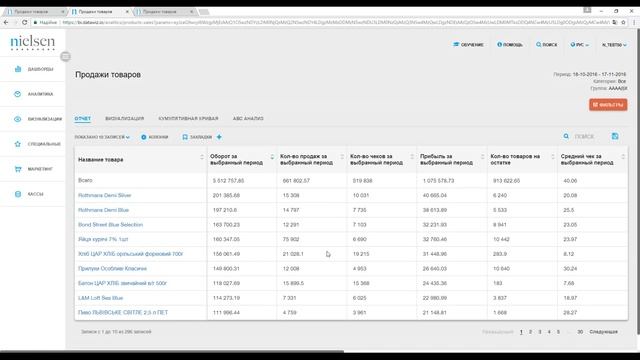Image resolution: width=640 pixels, height=360 pixels.
Task: Open Bond Street Blue Selection link
Action: (110, 224)
